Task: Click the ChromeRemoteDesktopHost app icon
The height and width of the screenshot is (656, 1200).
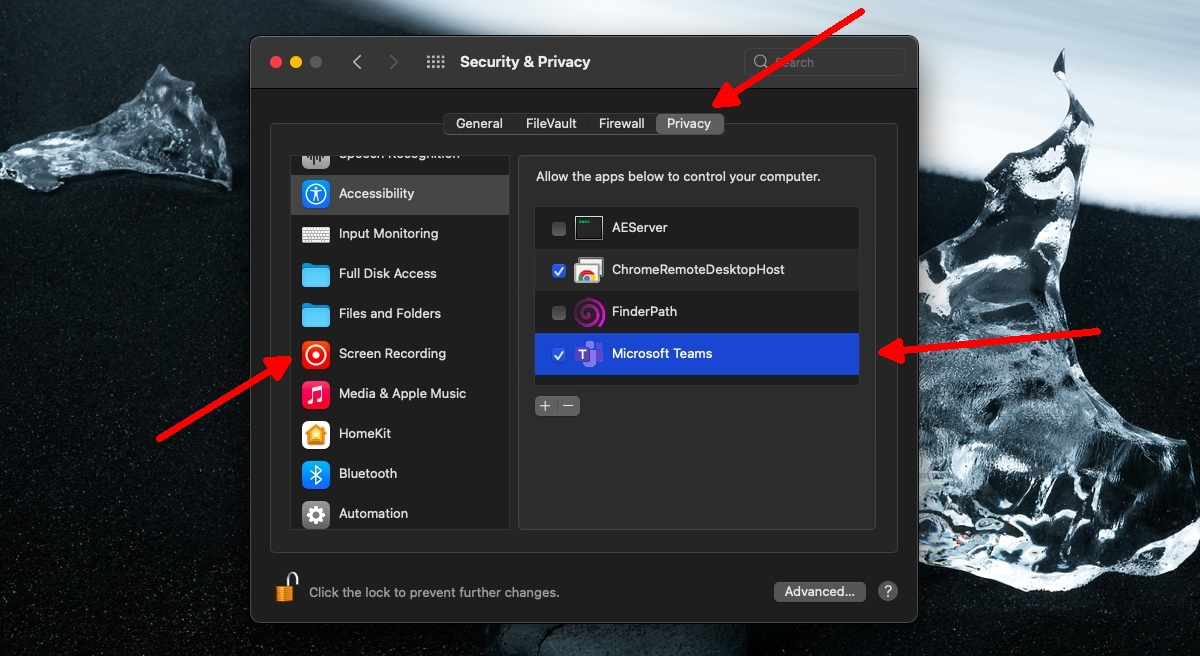Action: [589, 270]
